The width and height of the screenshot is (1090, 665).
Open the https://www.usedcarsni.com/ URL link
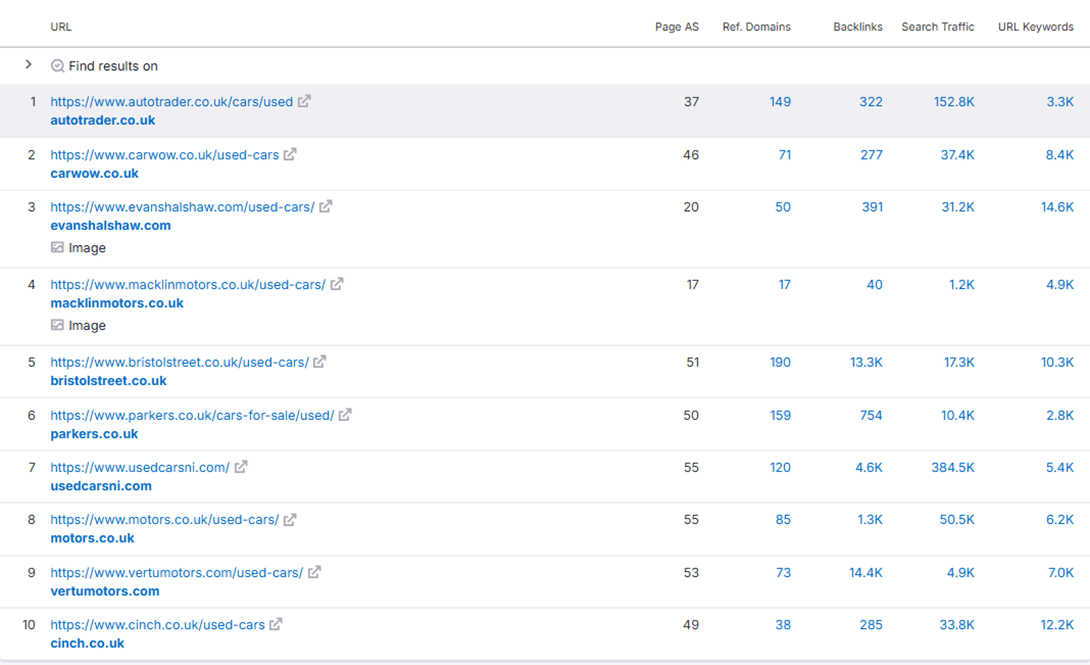[x=140, y=468]
